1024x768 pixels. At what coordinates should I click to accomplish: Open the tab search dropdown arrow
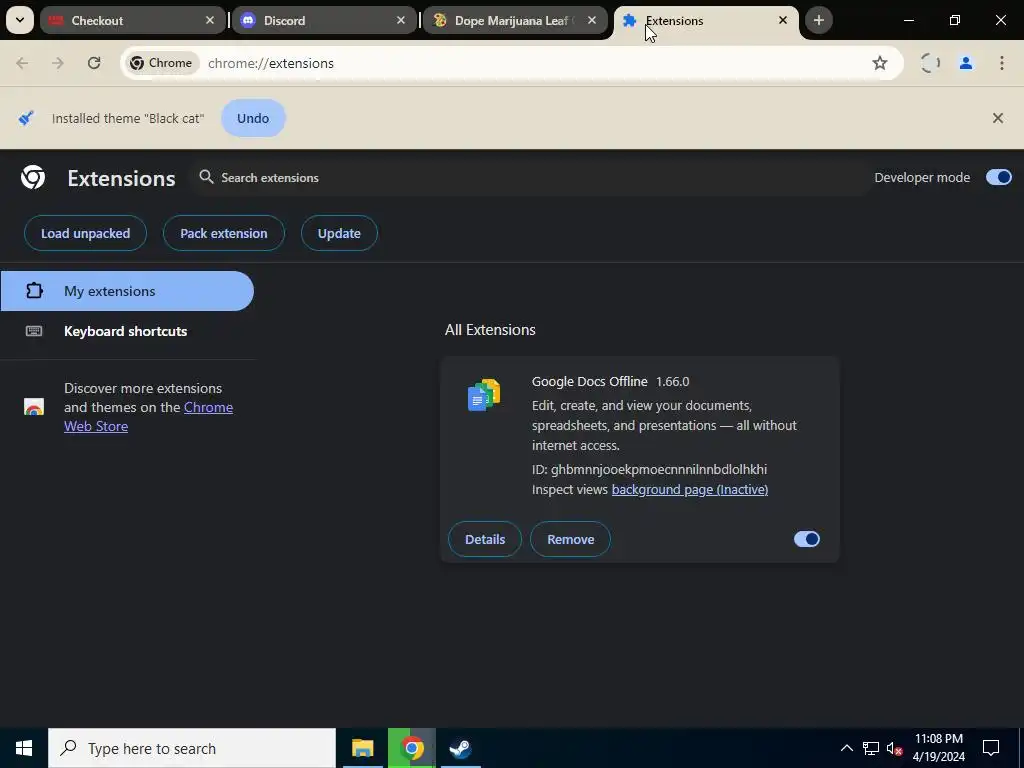[x=20, y=20]
